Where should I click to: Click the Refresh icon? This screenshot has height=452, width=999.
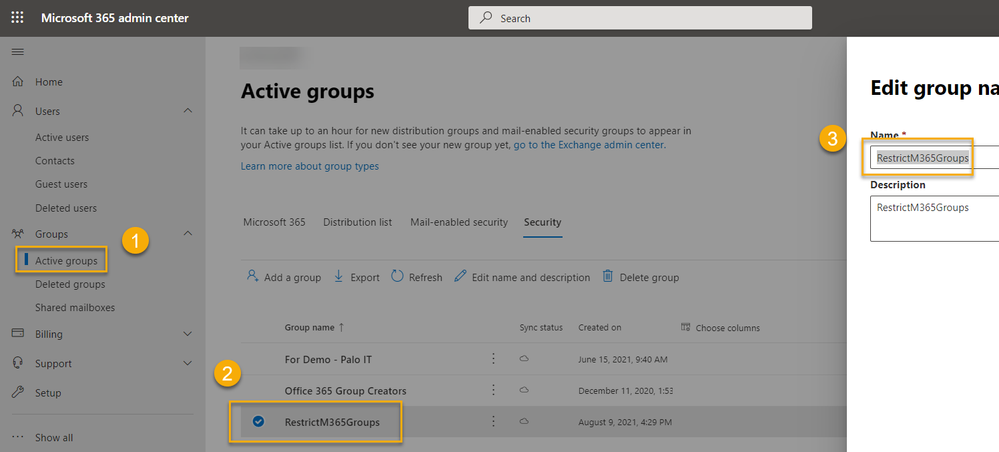tap(397, 277)
